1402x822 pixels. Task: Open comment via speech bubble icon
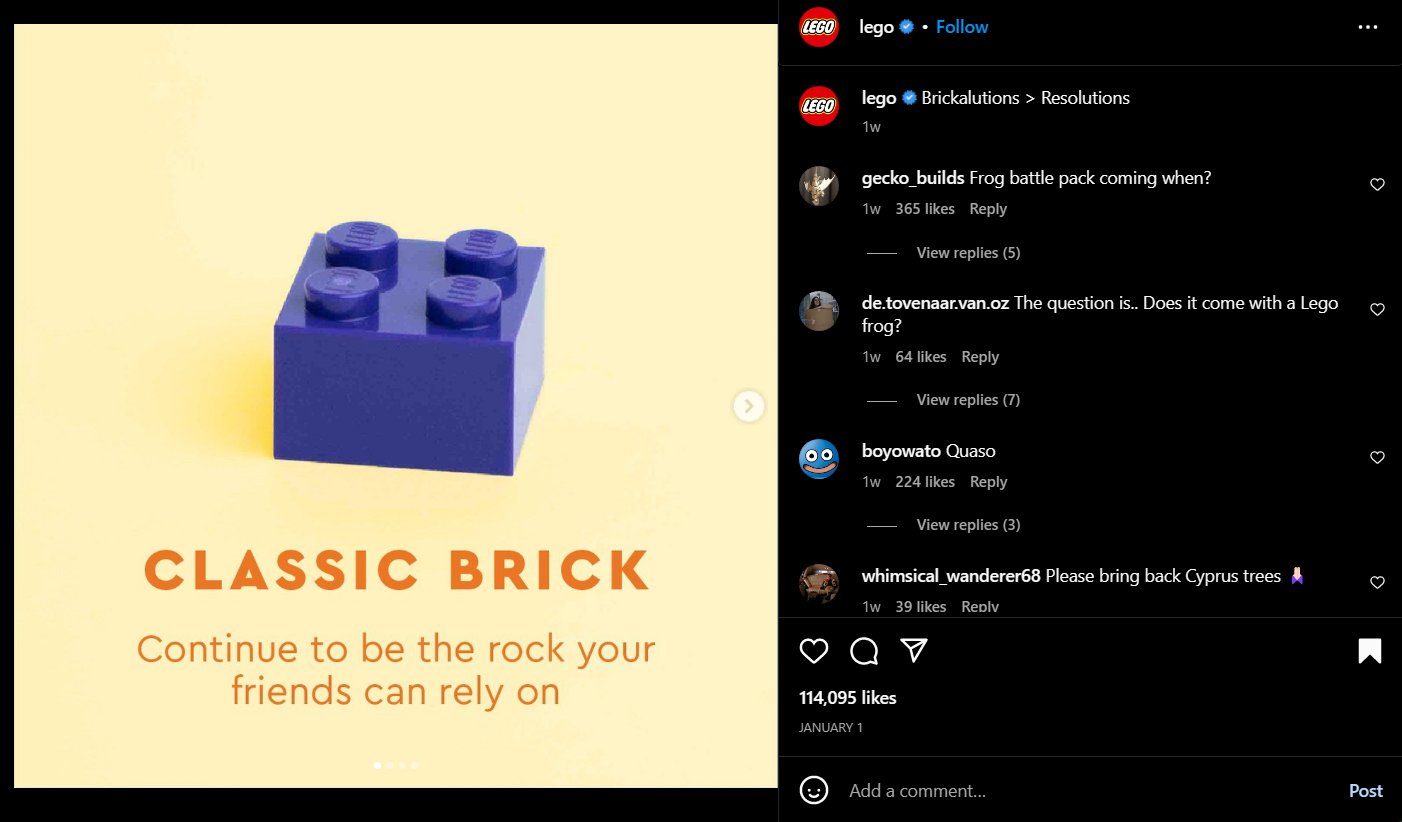click(x=864, y=652)
